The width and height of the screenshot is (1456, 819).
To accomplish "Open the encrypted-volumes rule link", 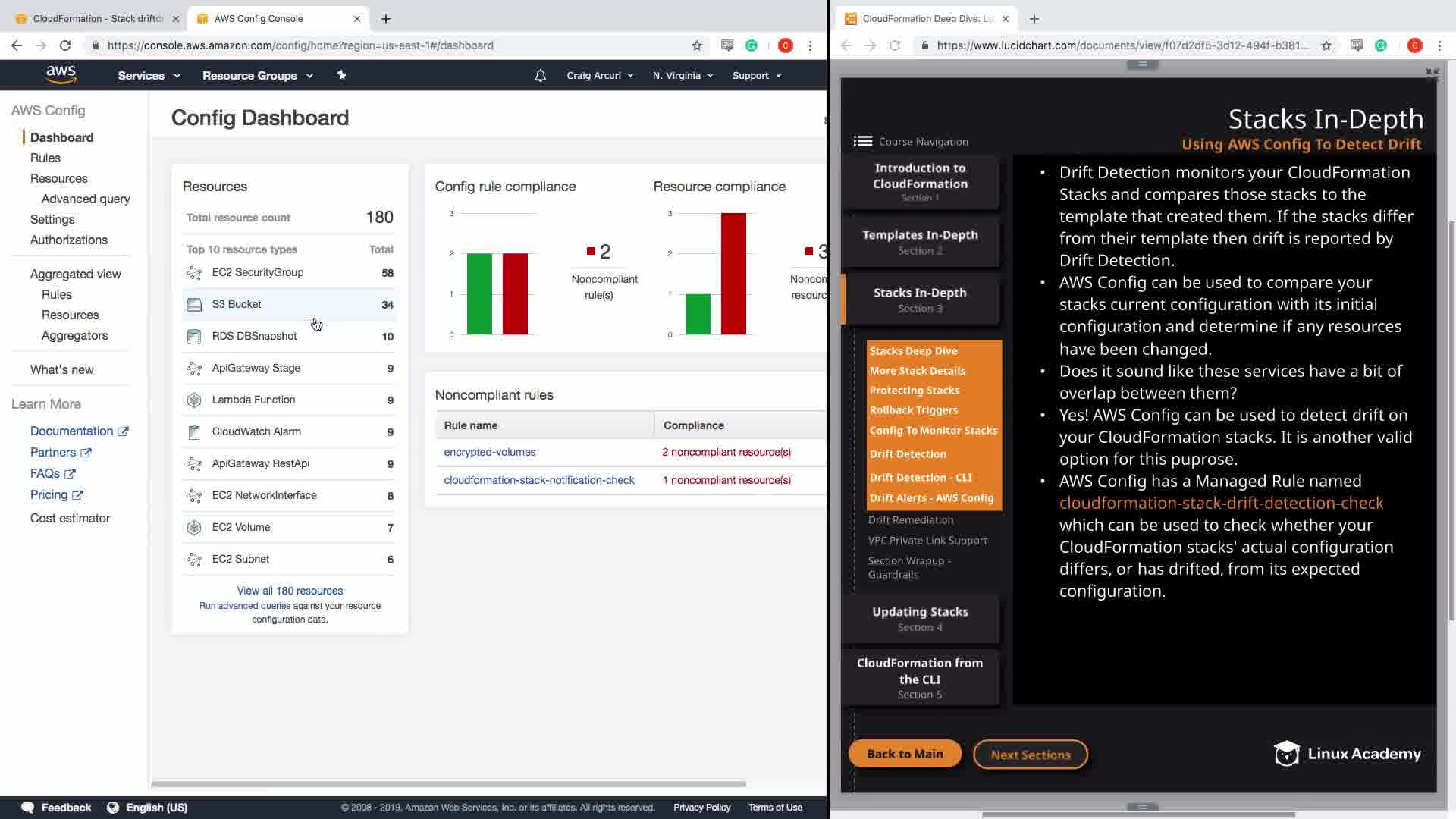I will (489, 452).
